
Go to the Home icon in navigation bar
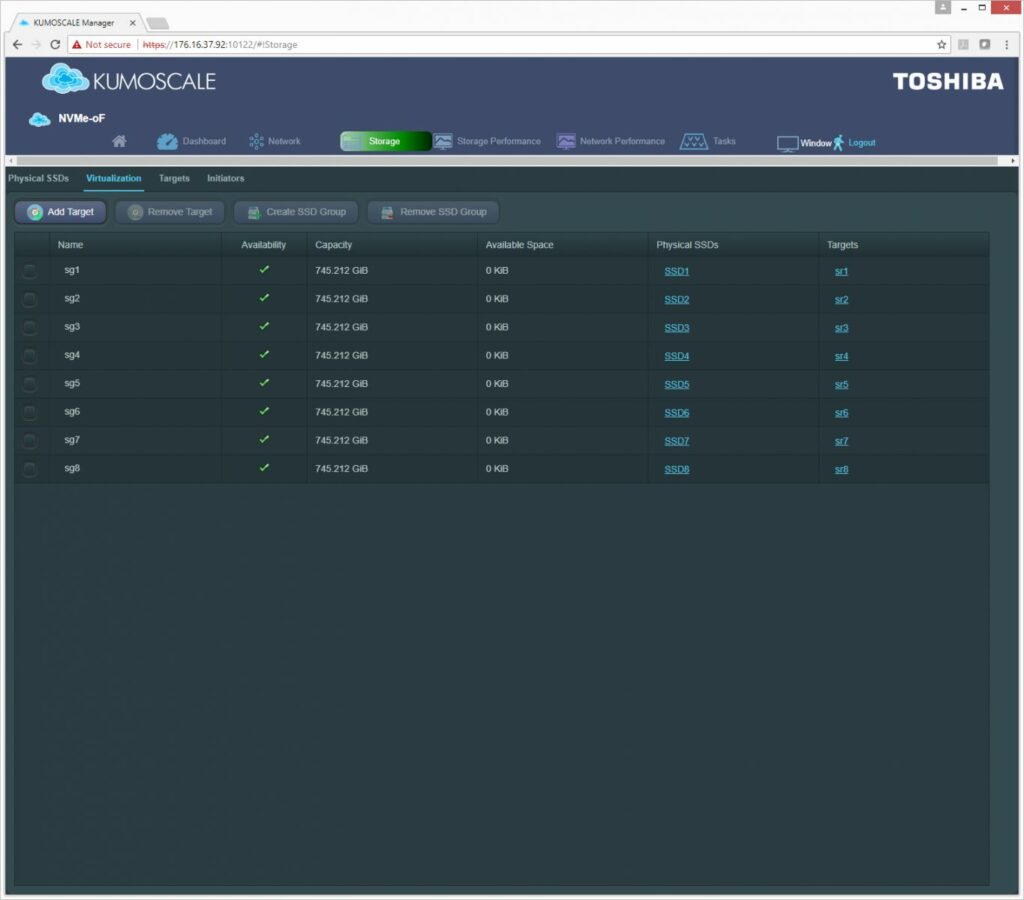[x=119, y=141]
